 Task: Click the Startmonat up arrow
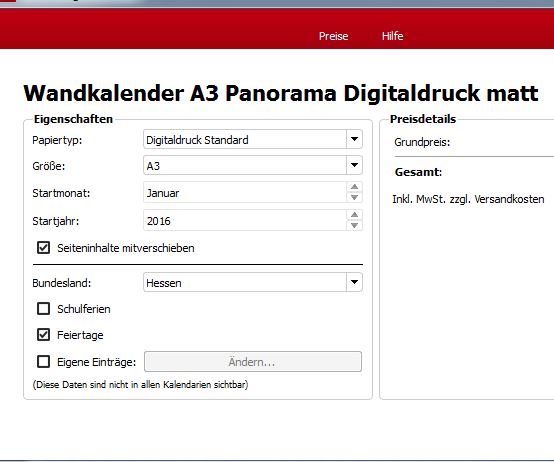click(354, 187)
